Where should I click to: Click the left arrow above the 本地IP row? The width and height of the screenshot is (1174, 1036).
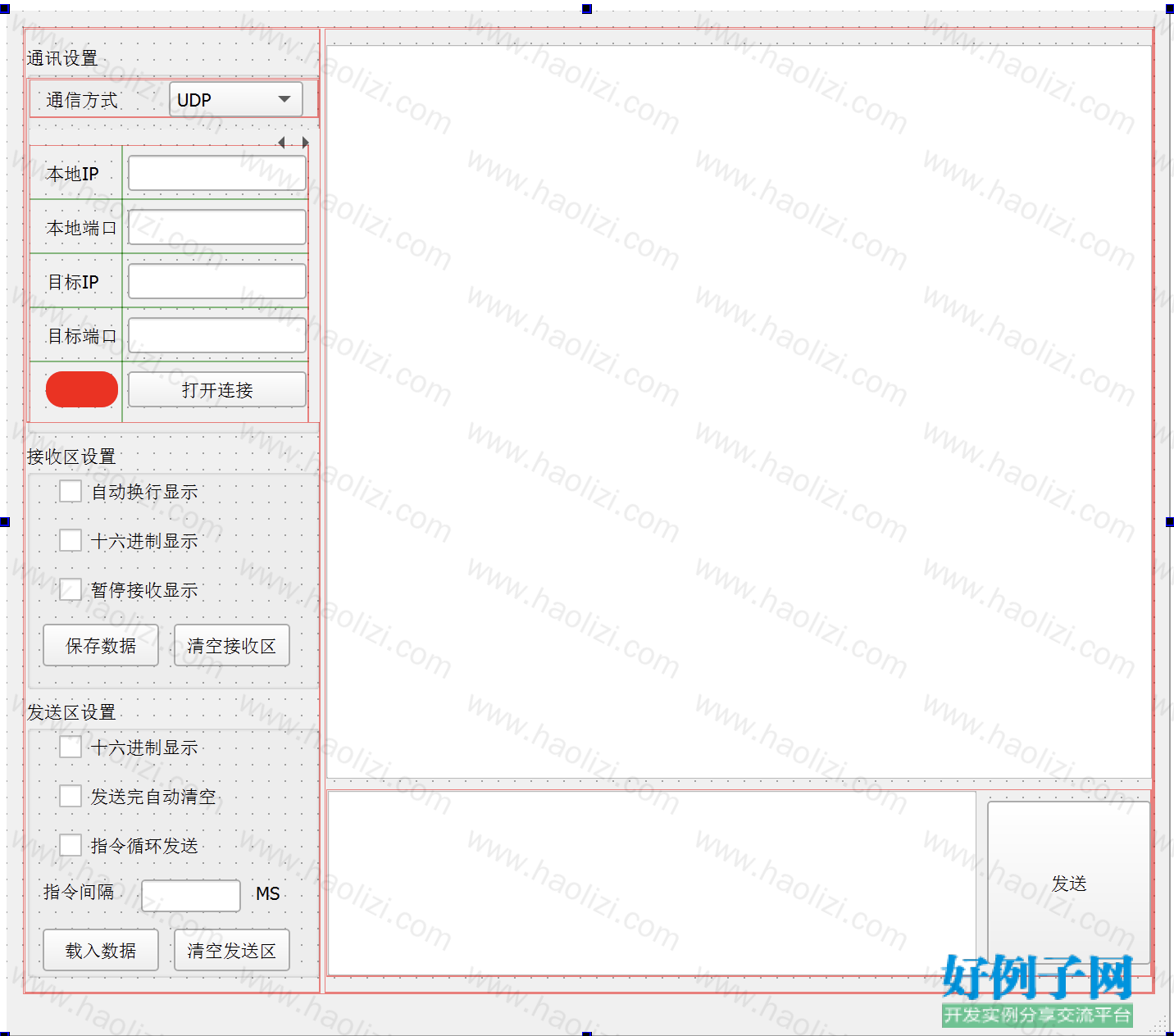point(281,143)
